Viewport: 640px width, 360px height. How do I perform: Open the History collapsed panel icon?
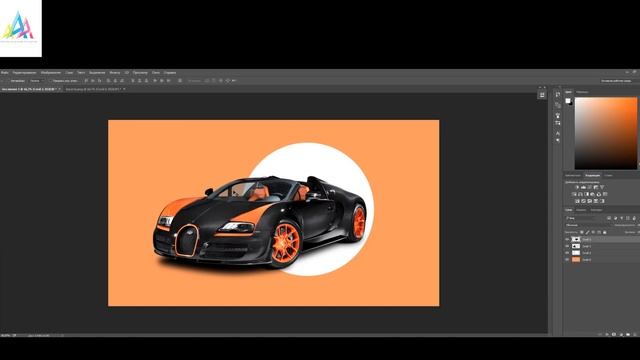pos(558,94)
